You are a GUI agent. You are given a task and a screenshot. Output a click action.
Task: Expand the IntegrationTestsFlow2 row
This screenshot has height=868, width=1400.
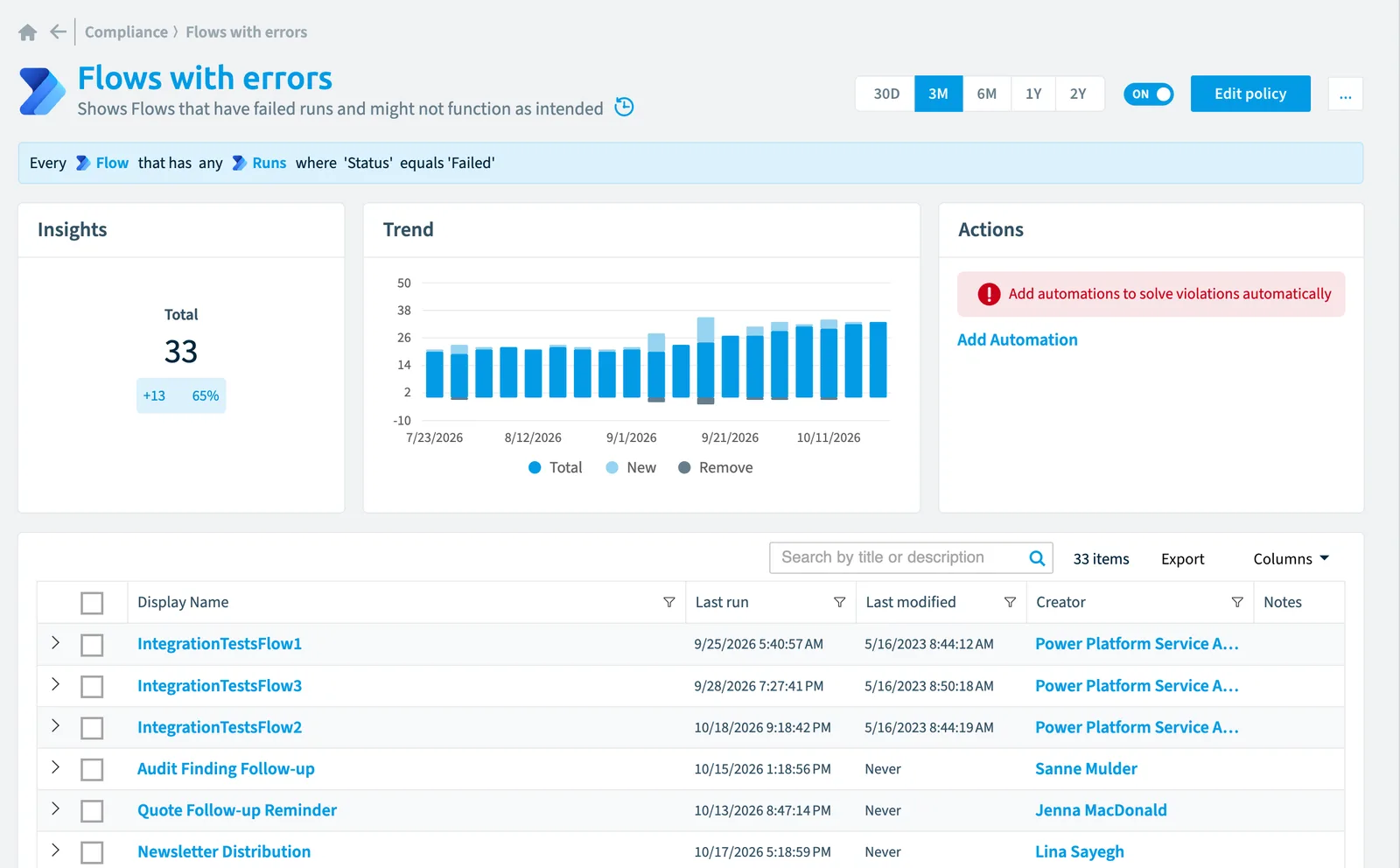56,725
